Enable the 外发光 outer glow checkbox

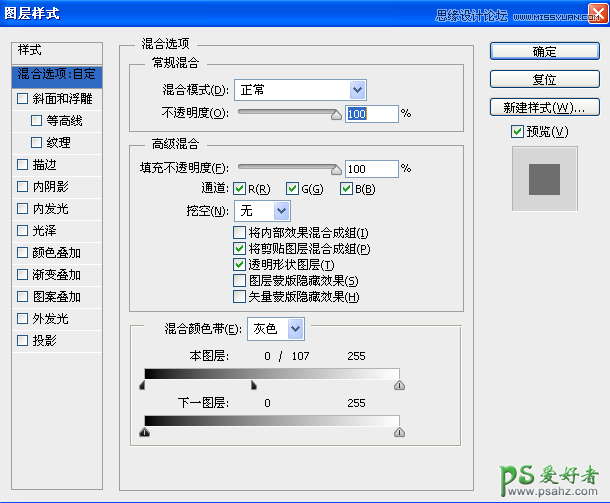click(23, 319)
